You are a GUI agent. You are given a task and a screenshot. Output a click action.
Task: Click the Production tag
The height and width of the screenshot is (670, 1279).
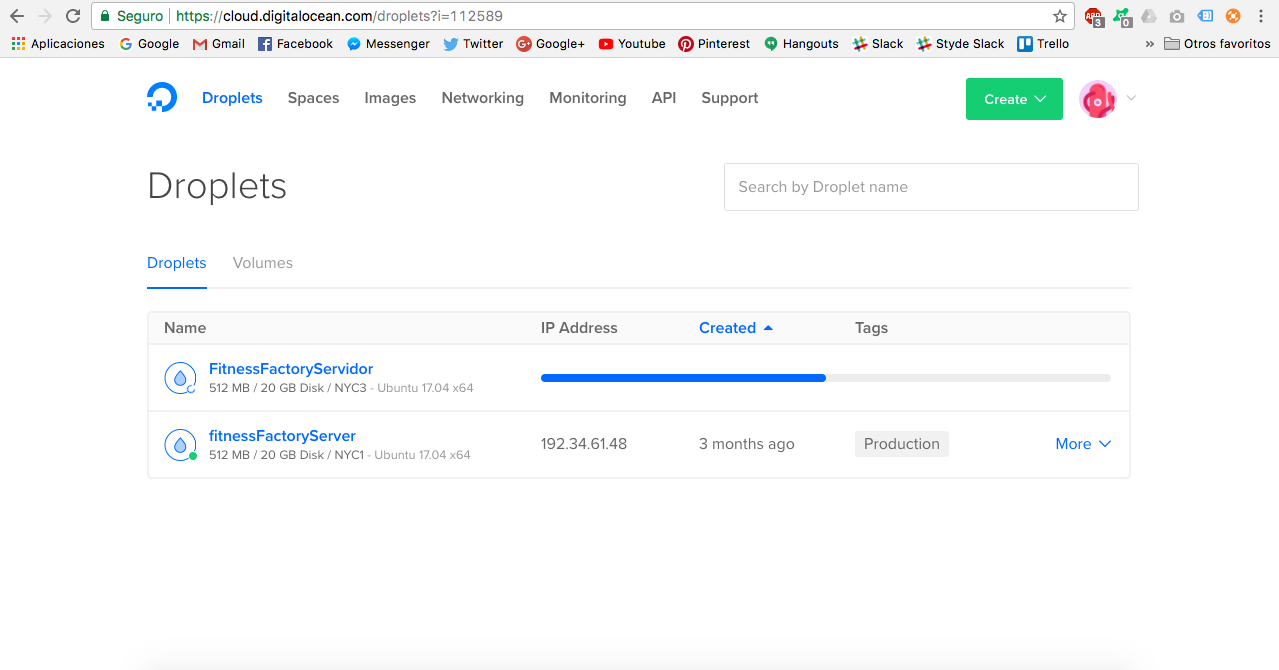coord(902,444)
